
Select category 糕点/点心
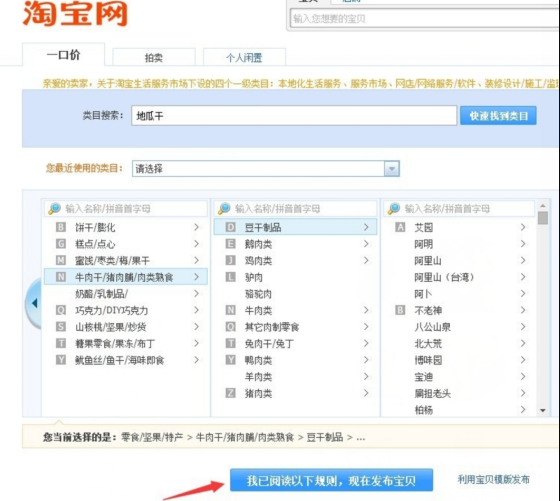click(x=126, y=244)
